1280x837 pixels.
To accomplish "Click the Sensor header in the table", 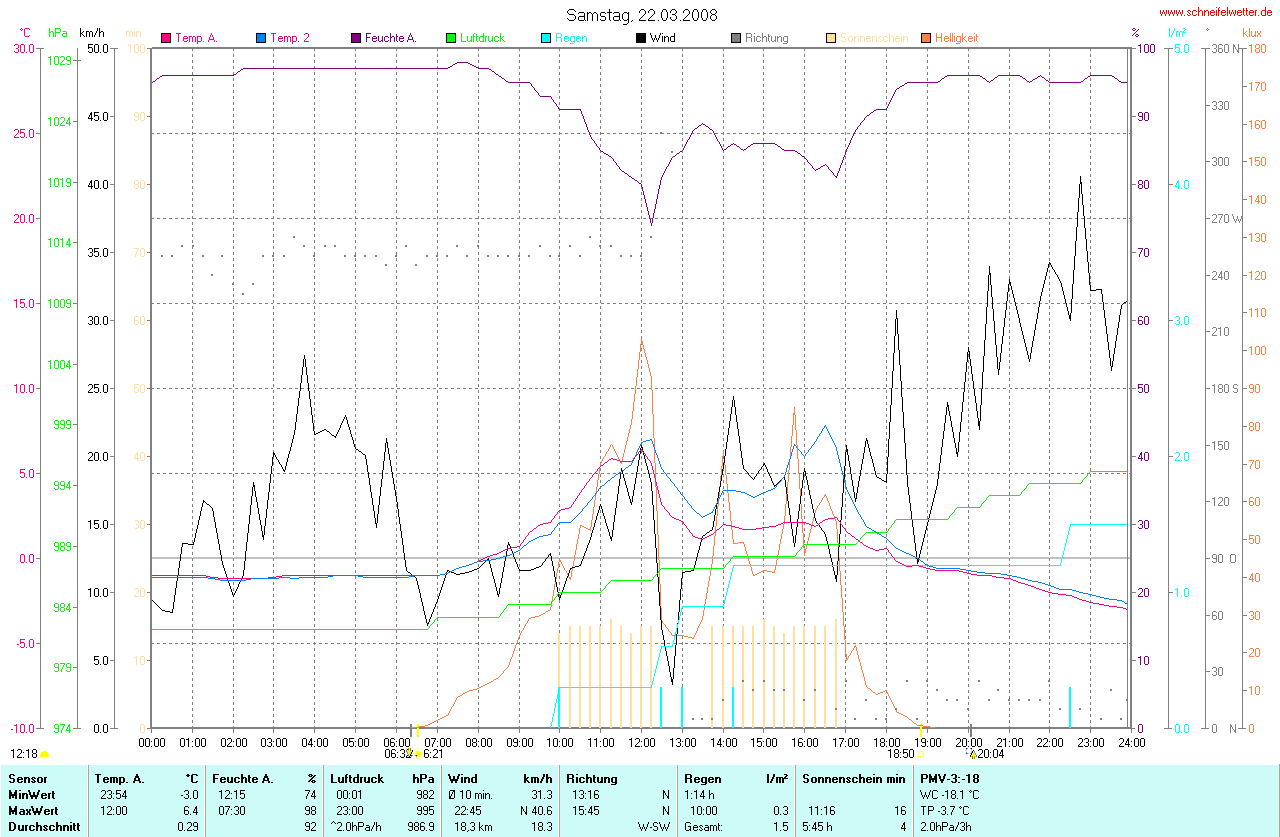I will [x=27, y=778].
